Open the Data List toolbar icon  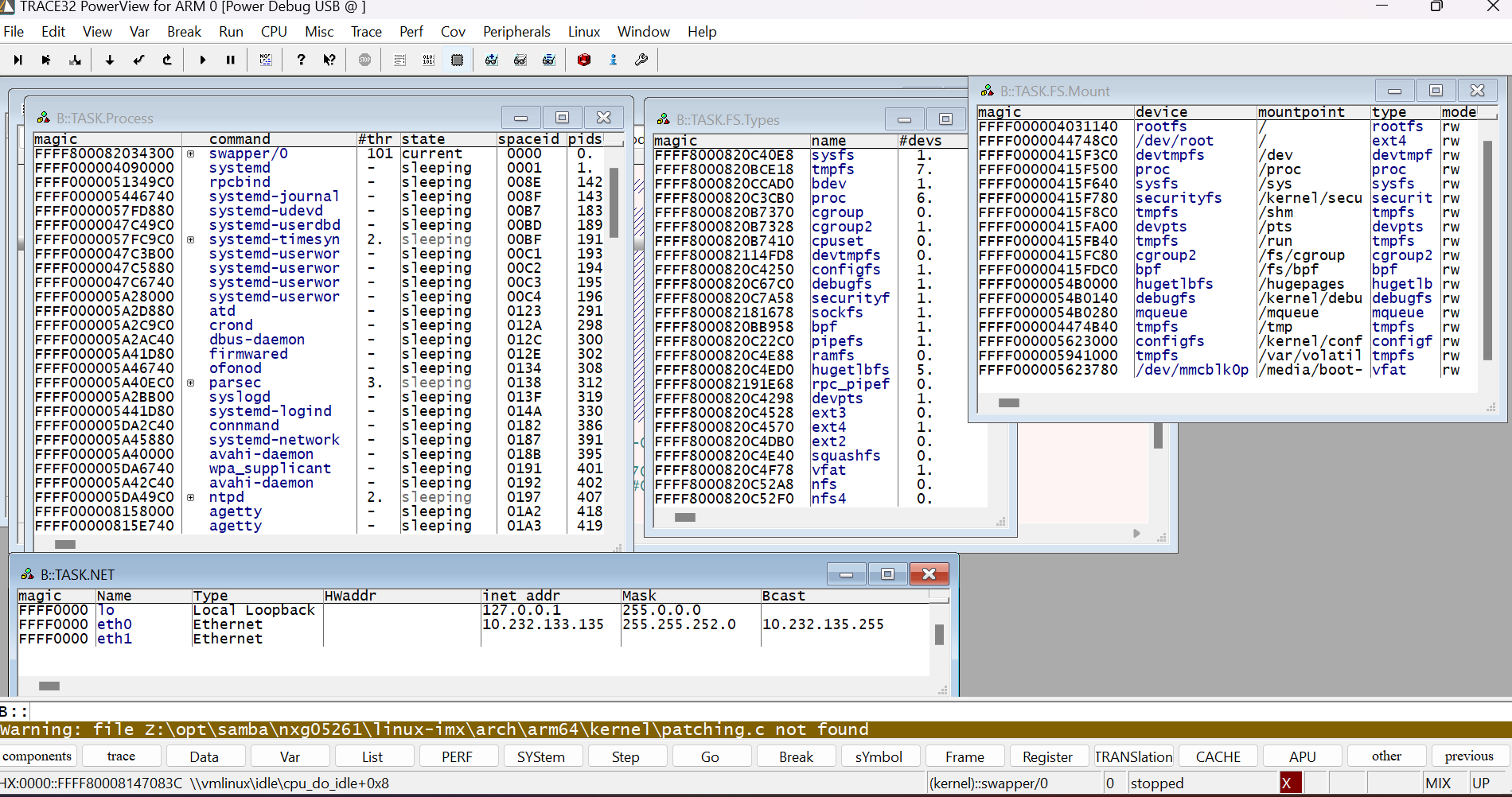(x=399, y=60)
